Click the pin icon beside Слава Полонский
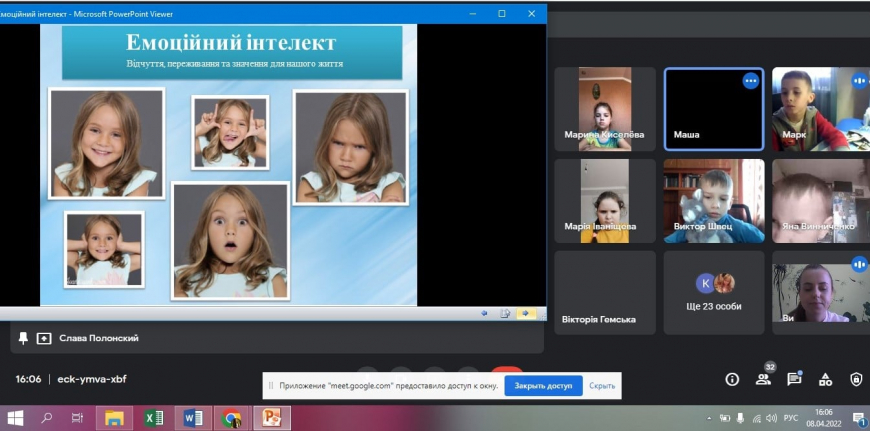 click(x=23, y=338)
